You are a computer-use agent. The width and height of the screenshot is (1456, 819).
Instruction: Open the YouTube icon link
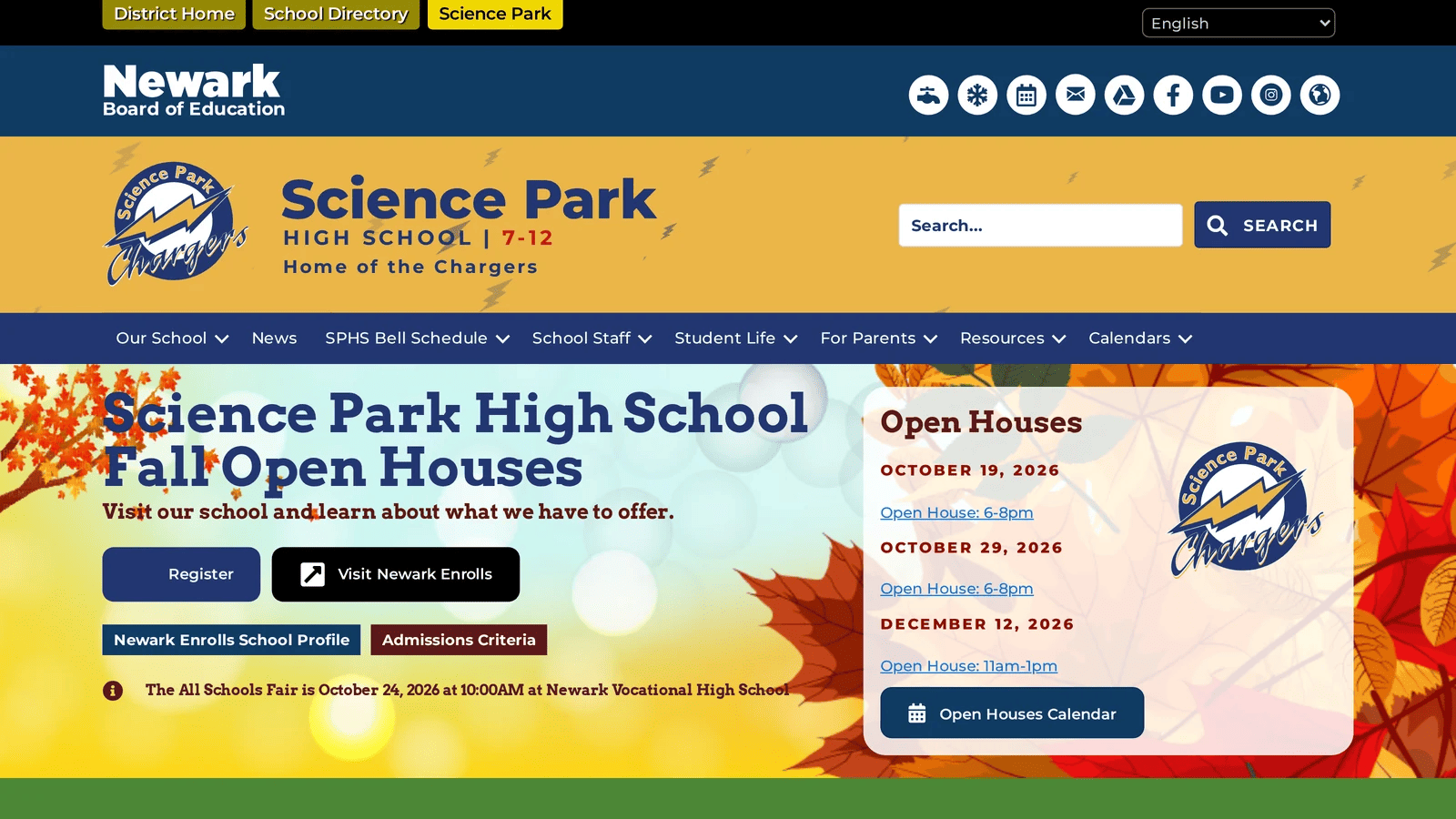click(1222, 95)
